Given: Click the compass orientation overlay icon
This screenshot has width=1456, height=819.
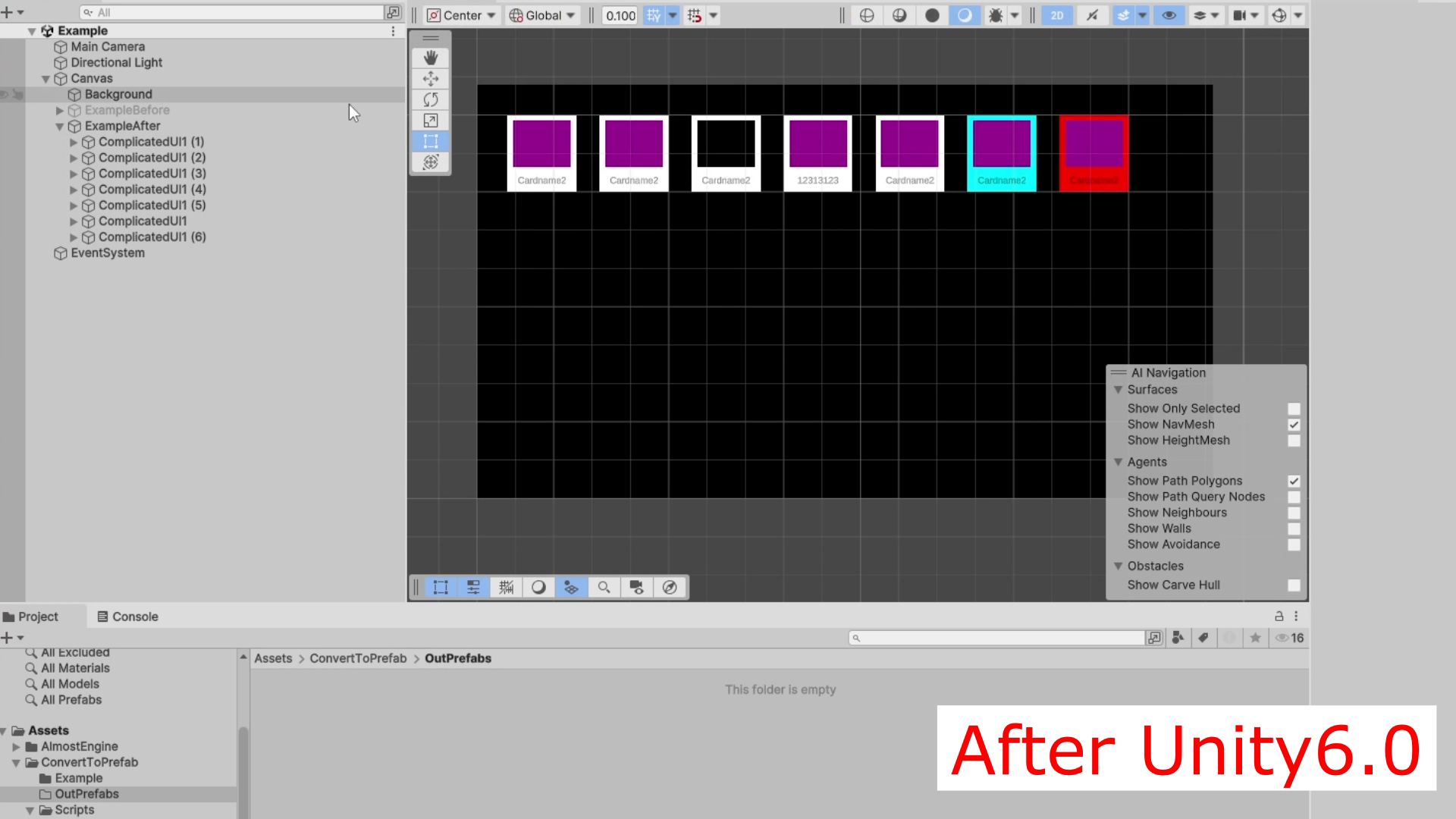Looking at the screenshot, I should 670,587.
